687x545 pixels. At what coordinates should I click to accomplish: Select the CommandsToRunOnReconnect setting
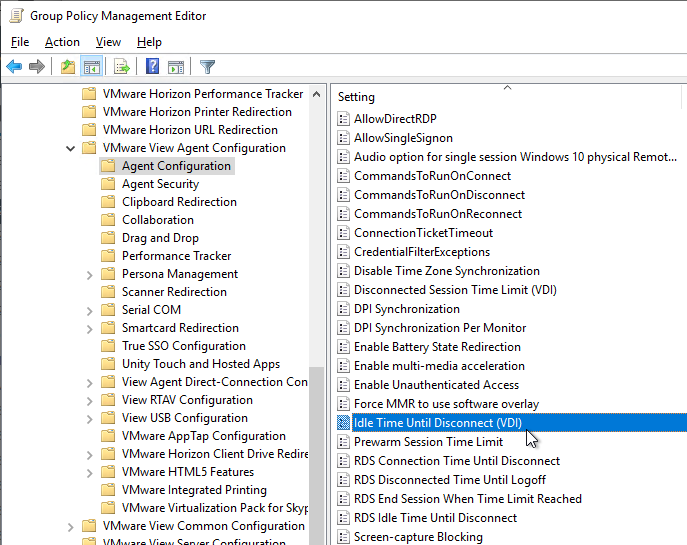click(438, 214)
